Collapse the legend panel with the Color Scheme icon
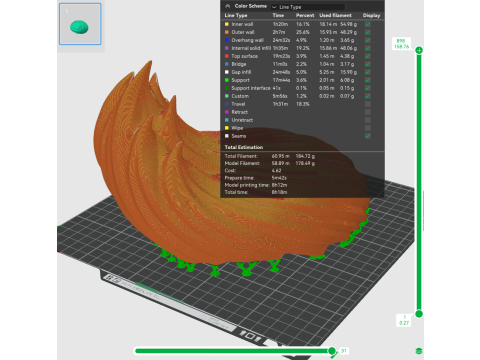The width and height of the screenshot is (480, 360). point(228,6)
